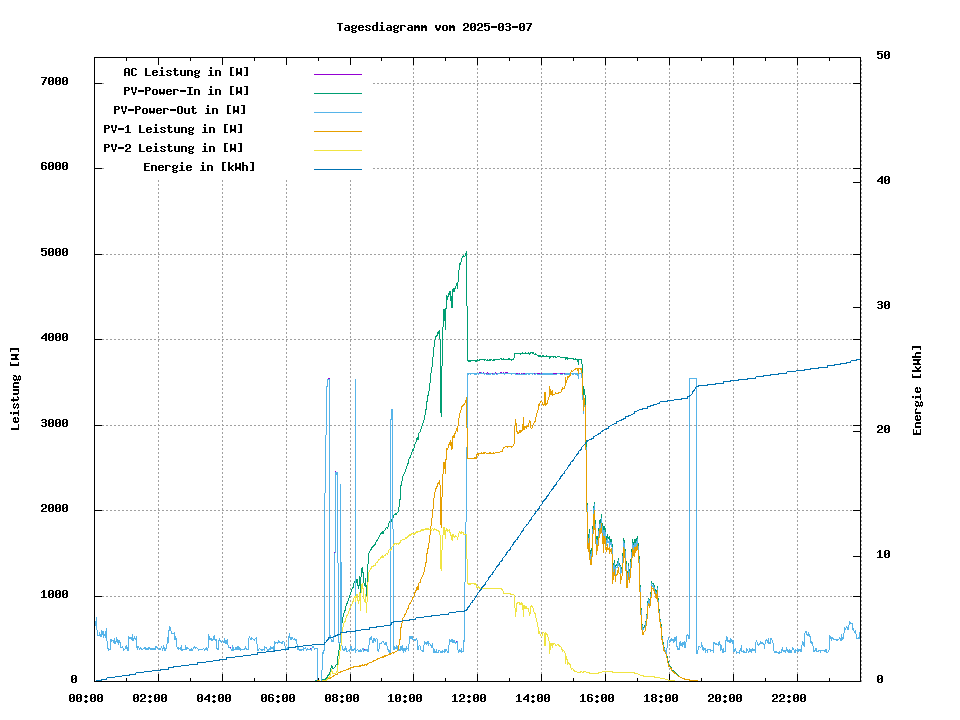Click the 4000 tick on the power axis

pyautogui.click(x=54, y=338)
